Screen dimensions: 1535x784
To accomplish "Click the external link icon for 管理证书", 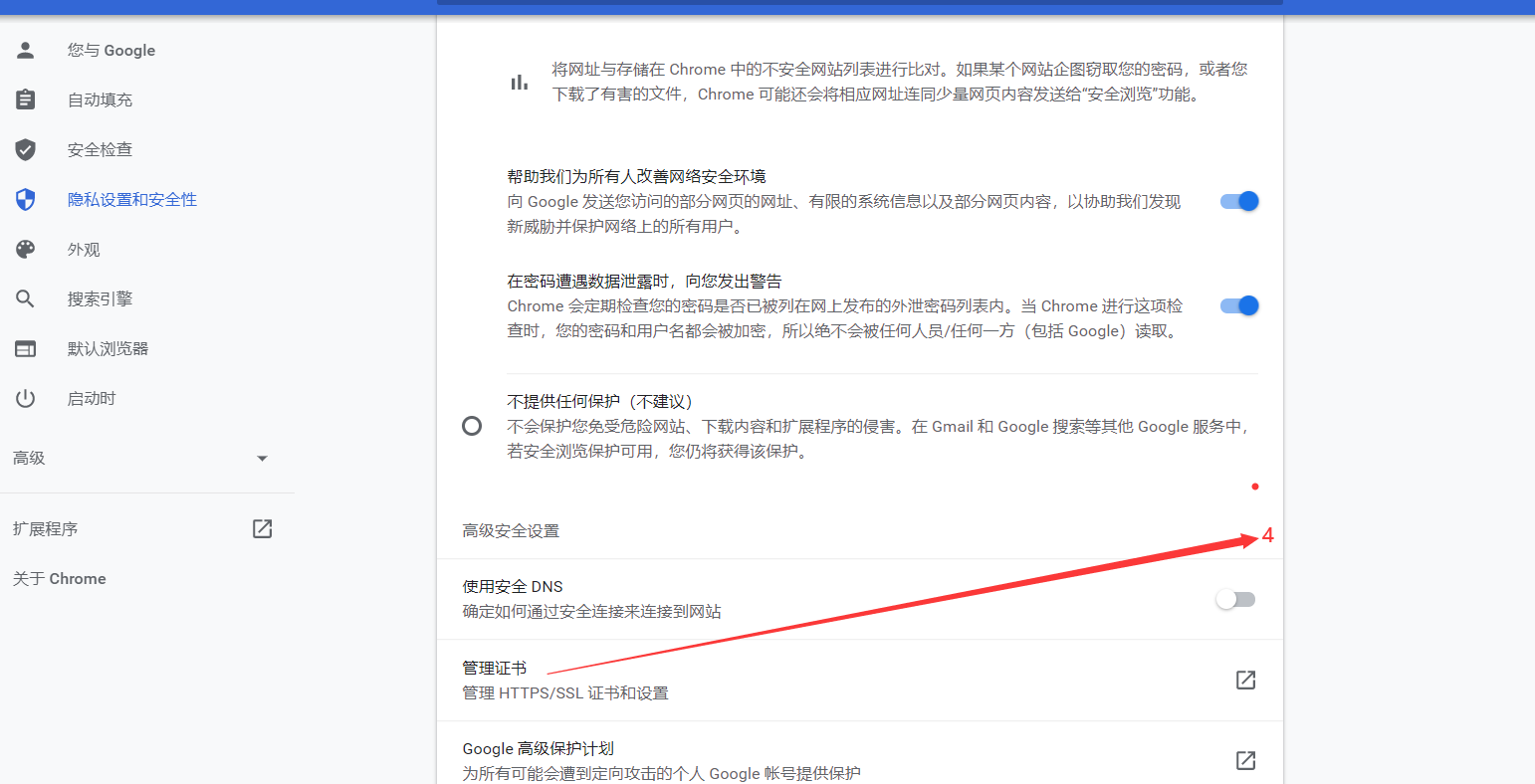I will tap(1245, 680).
